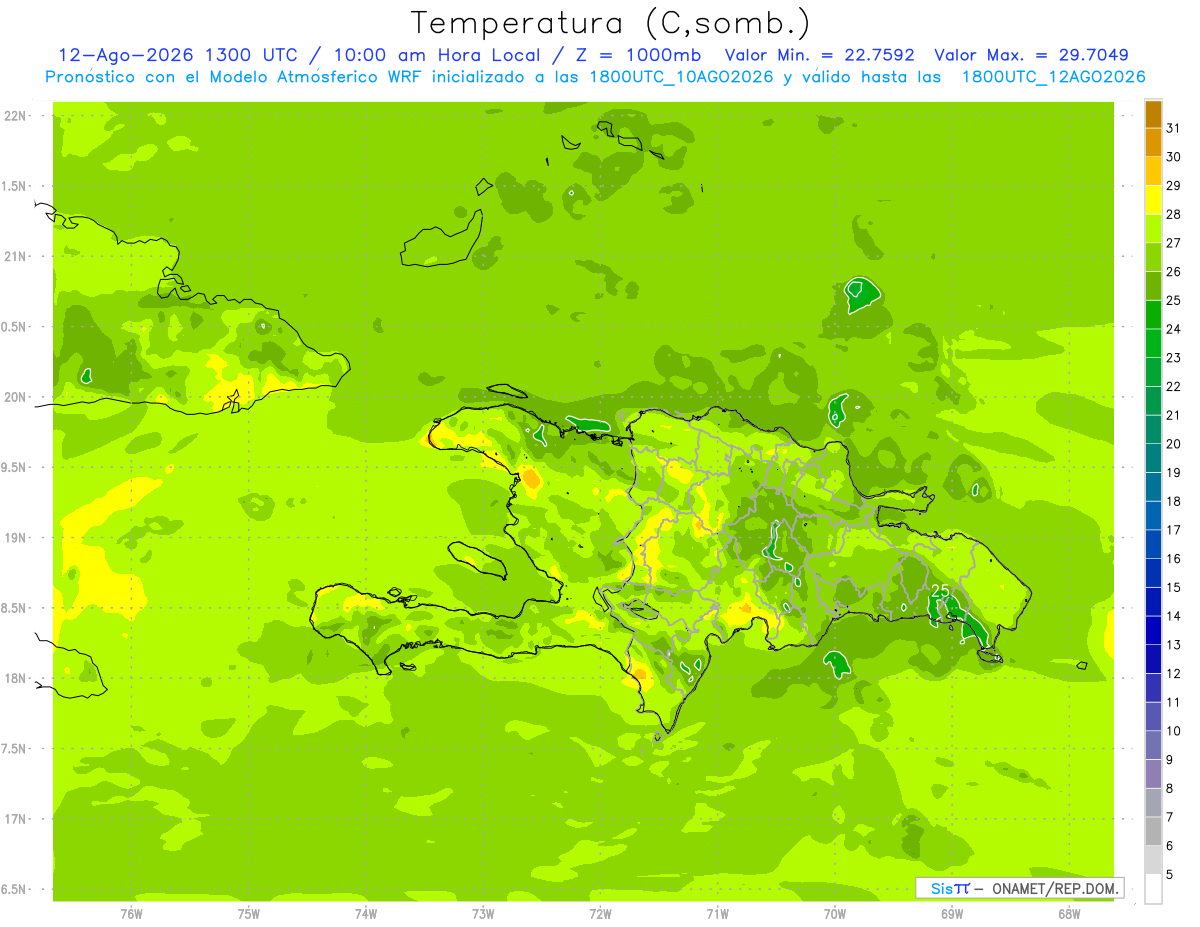Click the "71W" longitude axis label
Screen dimensions: 1200x927
pos(718,914)
